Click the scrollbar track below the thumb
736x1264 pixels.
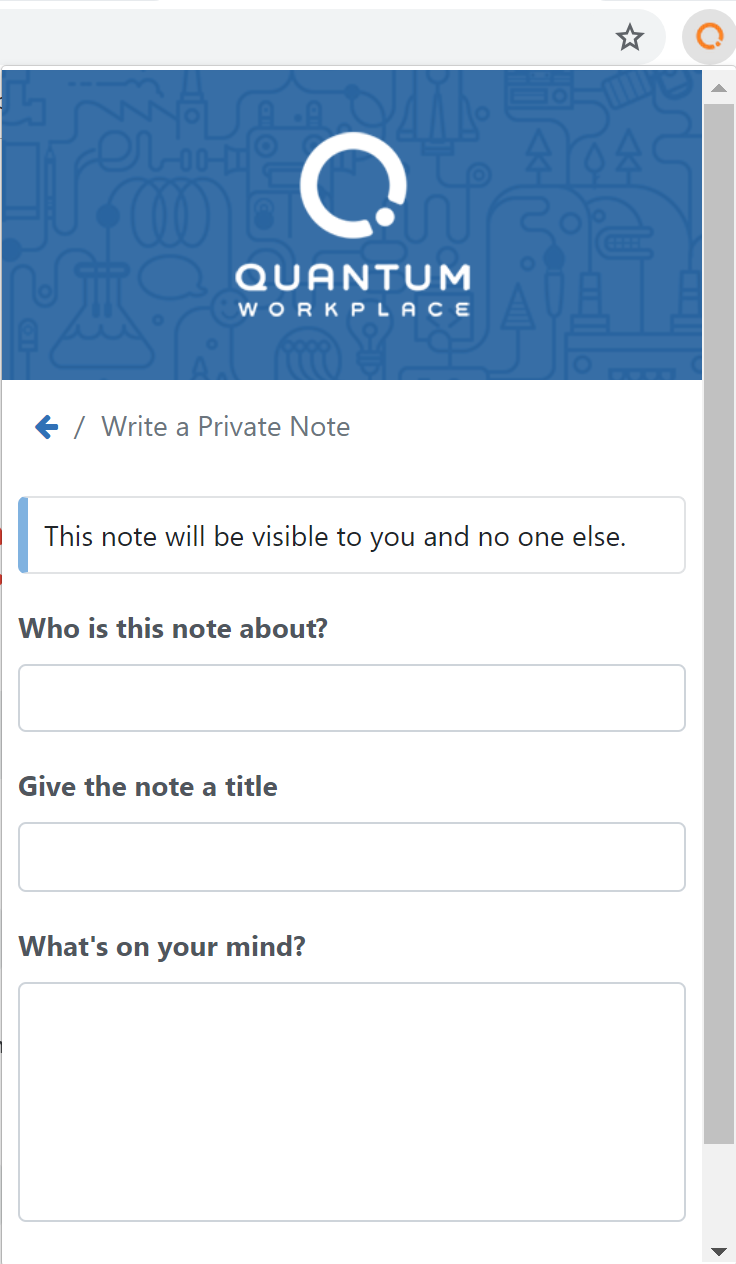[718, 1191]
